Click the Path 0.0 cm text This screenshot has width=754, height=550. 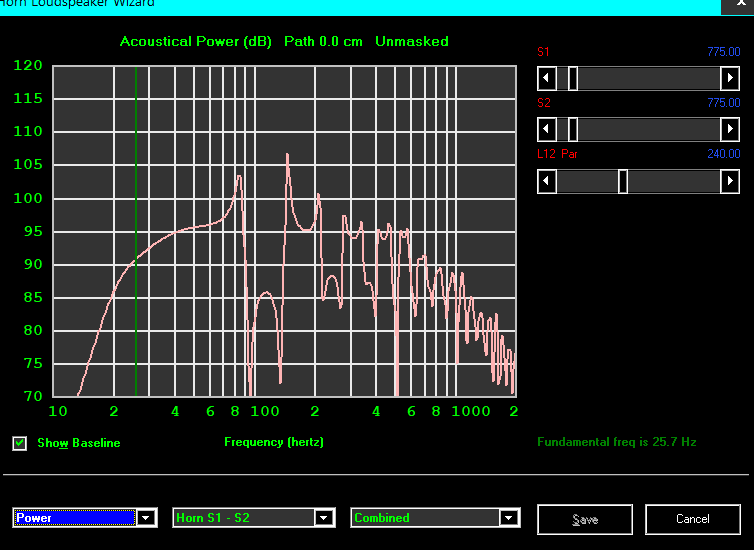(x=323, y=41)
